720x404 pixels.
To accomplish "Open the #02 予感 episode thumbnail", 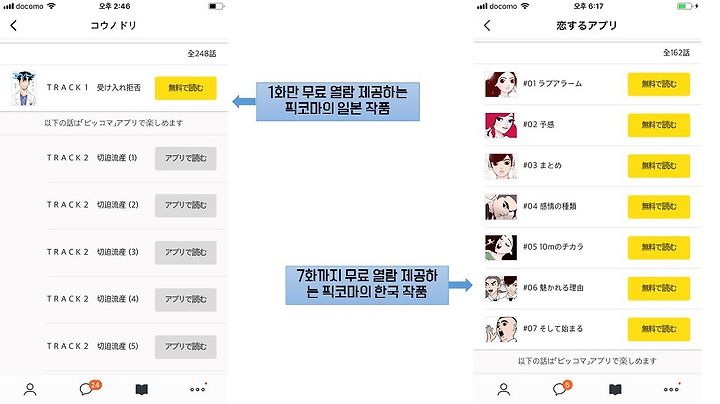I will click(501, 124).
